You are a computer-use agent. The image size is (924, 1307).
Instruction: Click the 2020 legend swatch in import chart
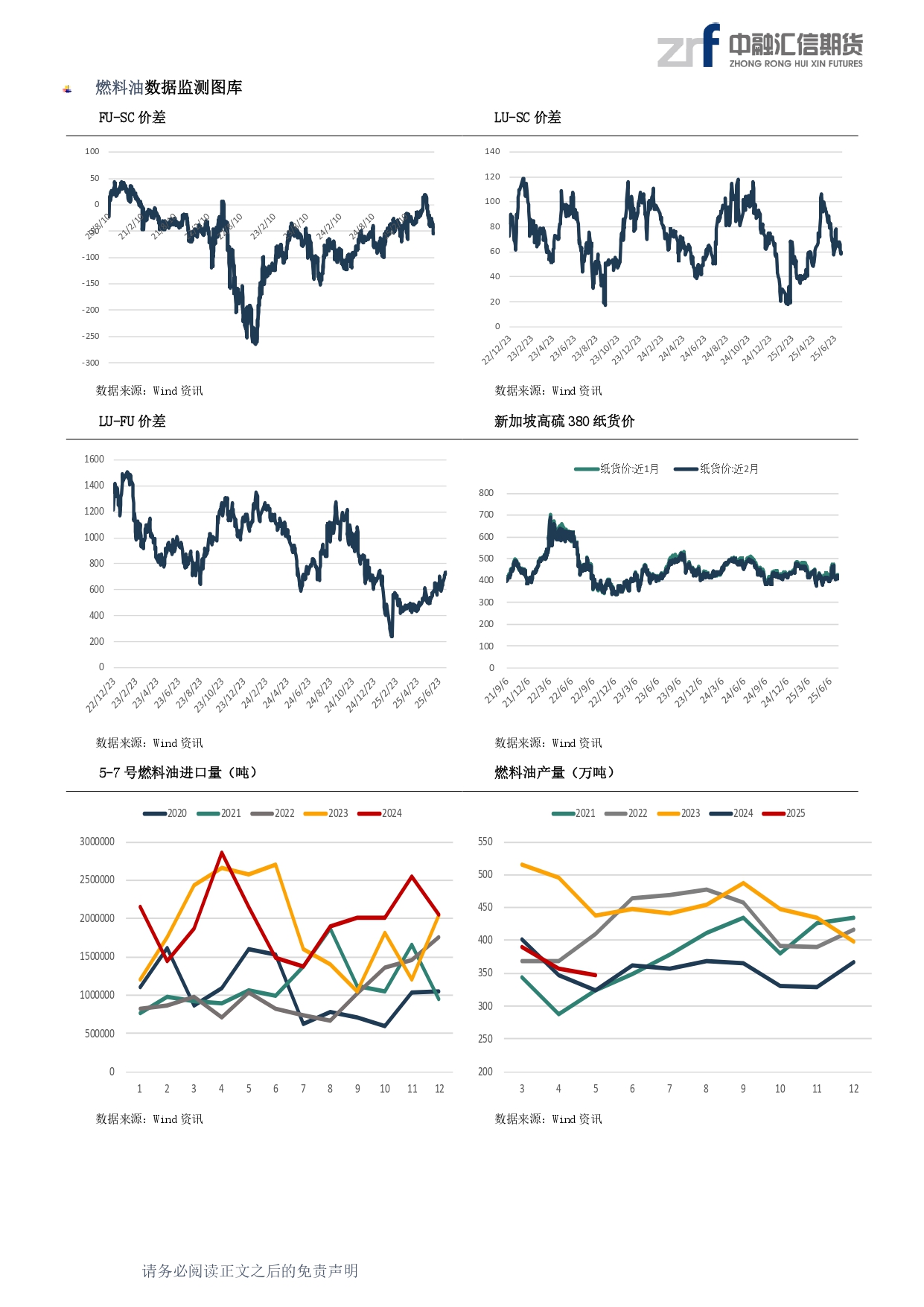(154, 813)
